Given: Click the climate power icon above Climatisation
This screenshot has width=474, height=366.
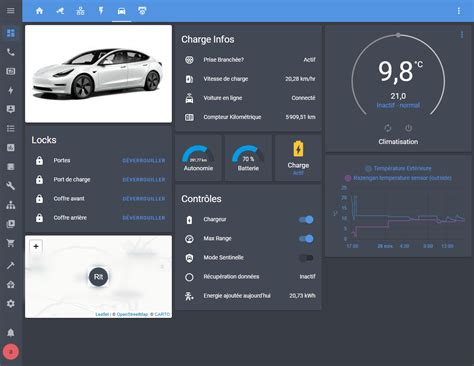Looking at the screenshot, I should coord(408,128).
